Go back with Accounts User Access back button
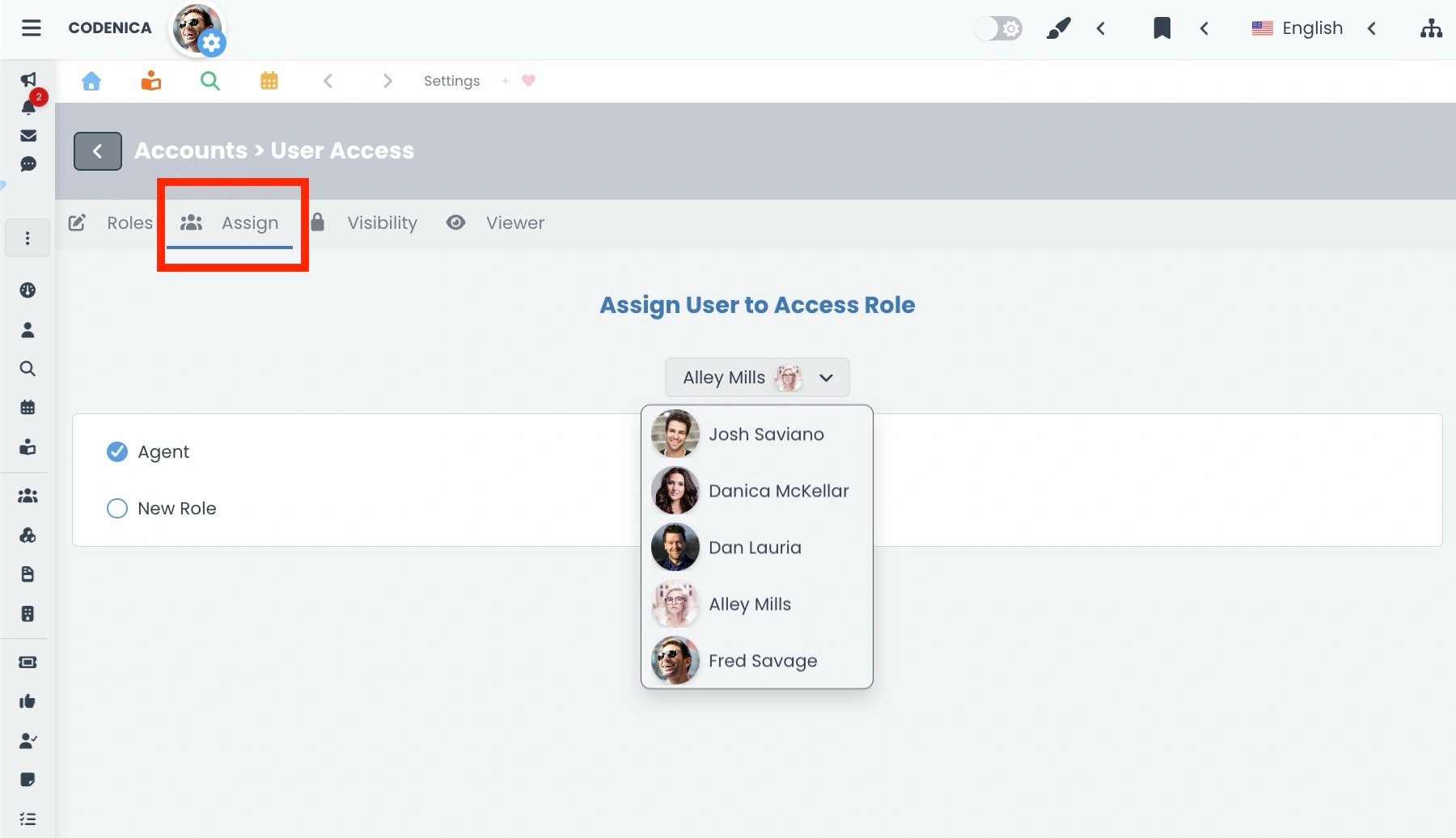 [x=97, y=150]
